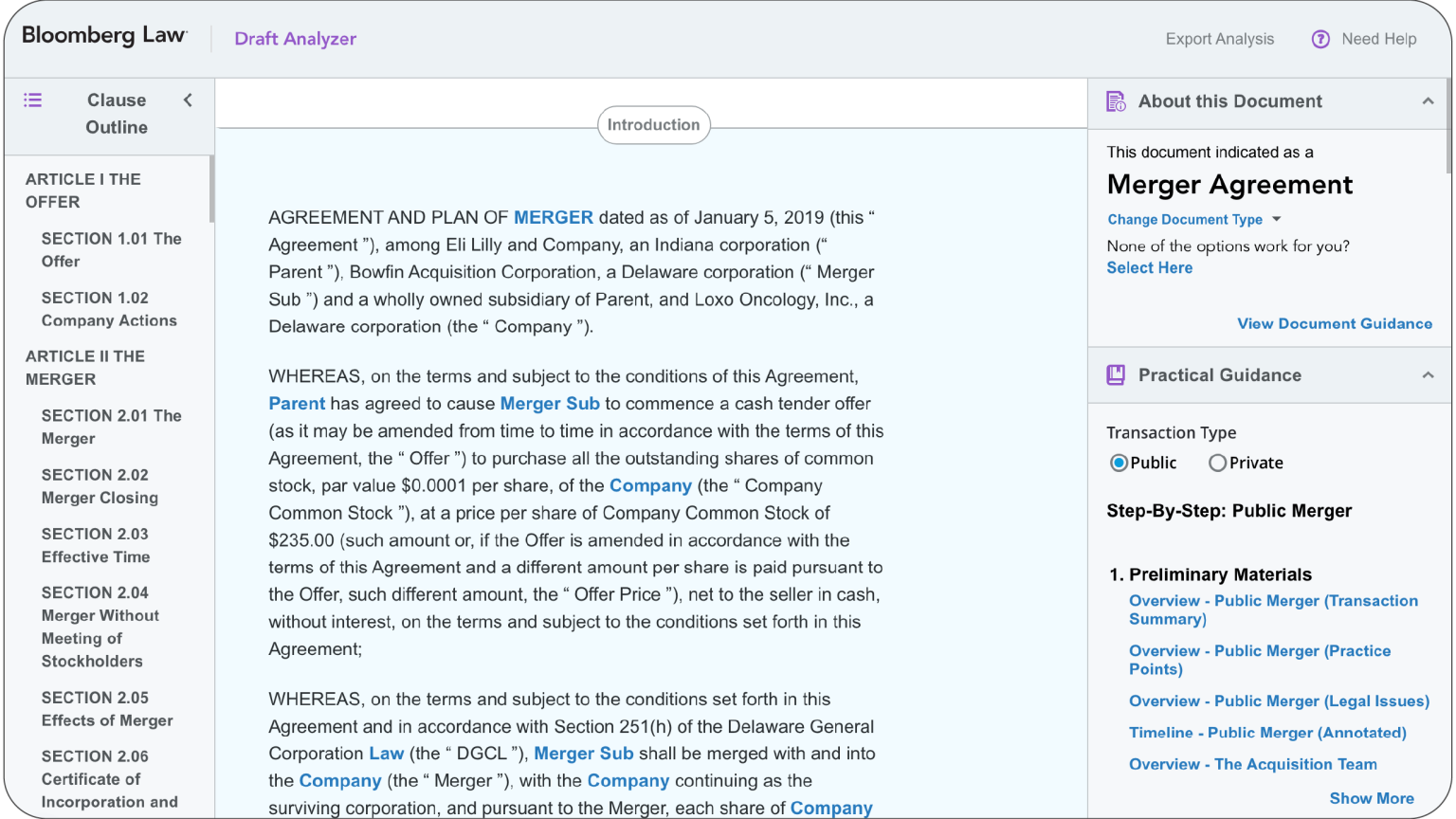The image size is (1456, 819).
Task: Collapse the sidebar using the left chevron
Action: tap(188, 100)
